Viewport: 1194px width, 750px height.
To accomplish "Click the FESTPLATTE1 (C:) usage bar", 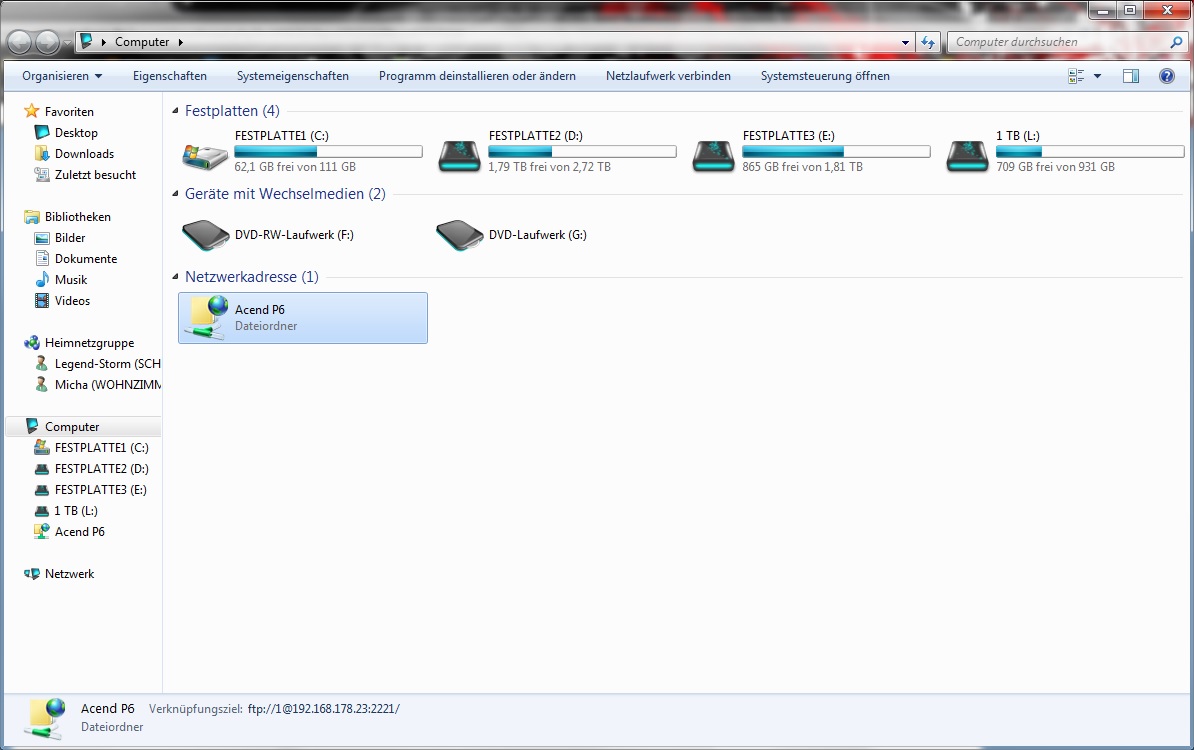I will [x=328, y=152].
